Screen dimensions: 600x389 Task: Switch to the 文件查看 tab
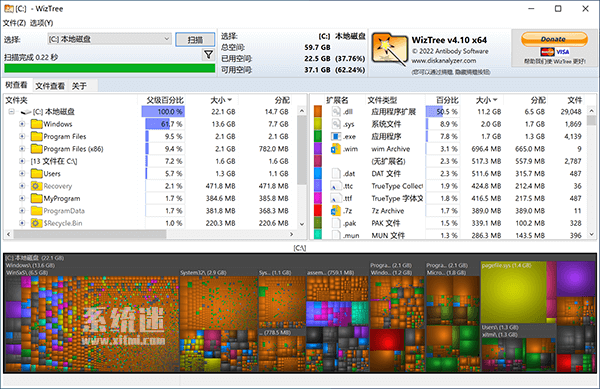pyautogui.click(x=50, y=86)
